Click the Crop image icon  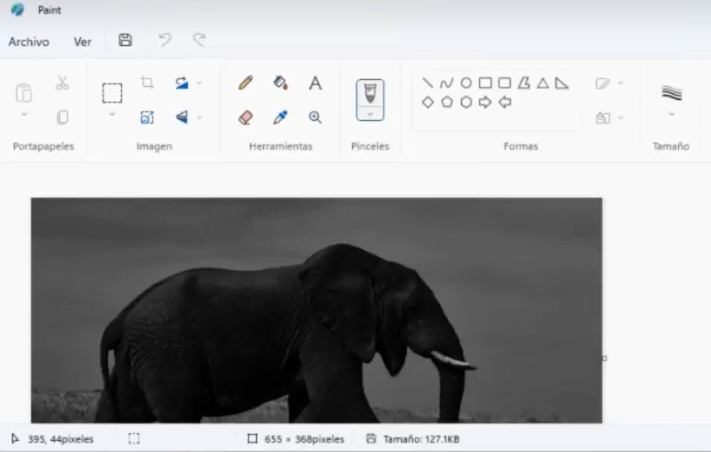coord(147,83)
